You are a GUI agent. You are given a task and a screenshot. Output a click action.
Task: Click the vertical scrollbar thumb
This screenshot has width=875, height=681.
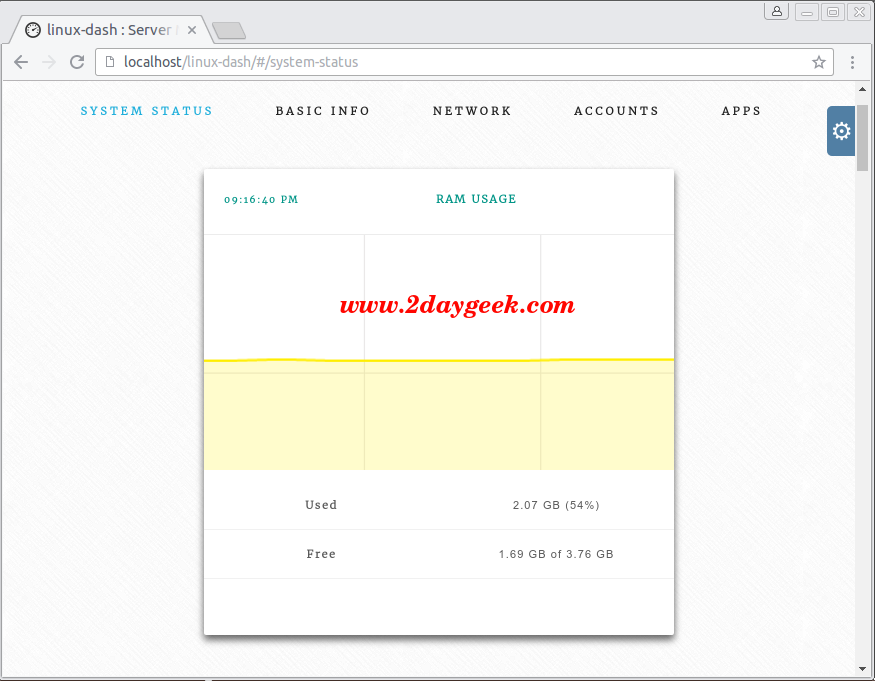[862, 138]
